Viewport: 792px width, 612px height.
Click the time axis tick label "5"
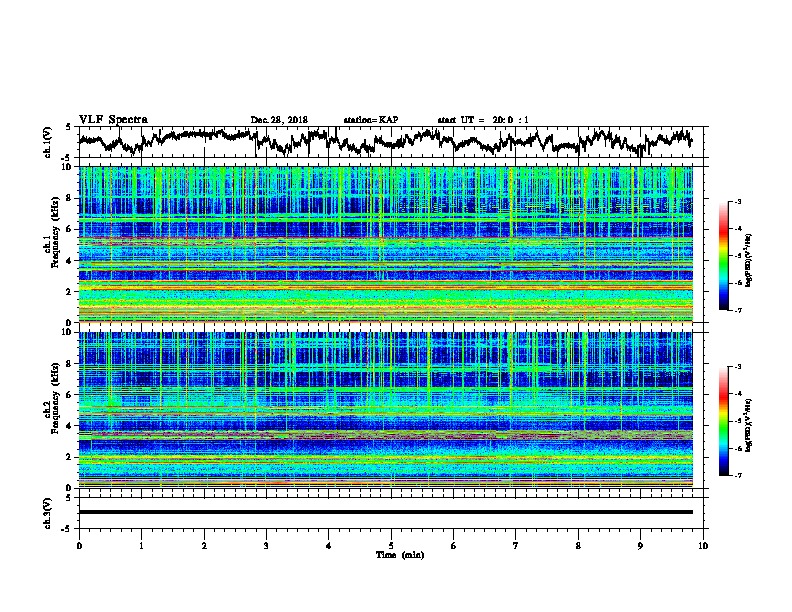click(x=391, y=546)
